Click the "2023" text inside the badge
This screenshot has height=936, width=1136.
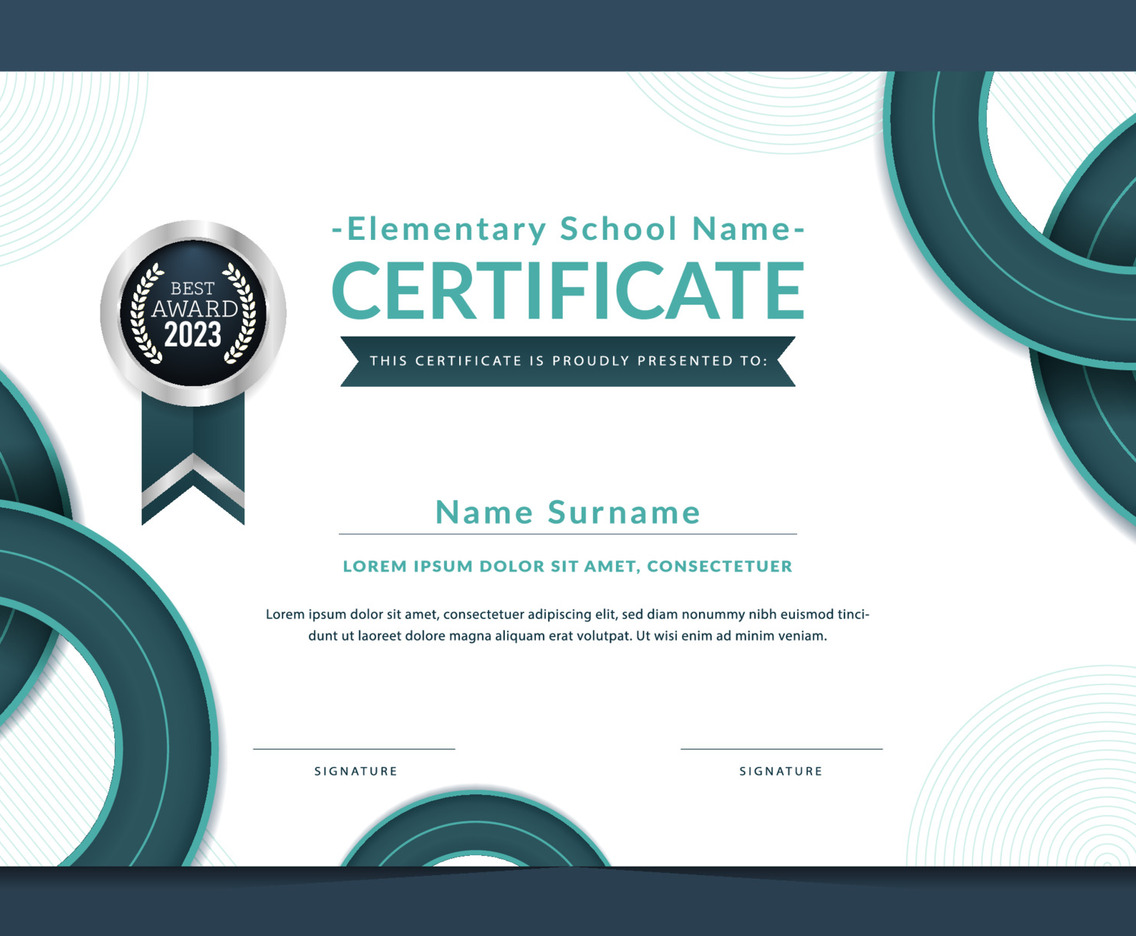click(193, 335)
